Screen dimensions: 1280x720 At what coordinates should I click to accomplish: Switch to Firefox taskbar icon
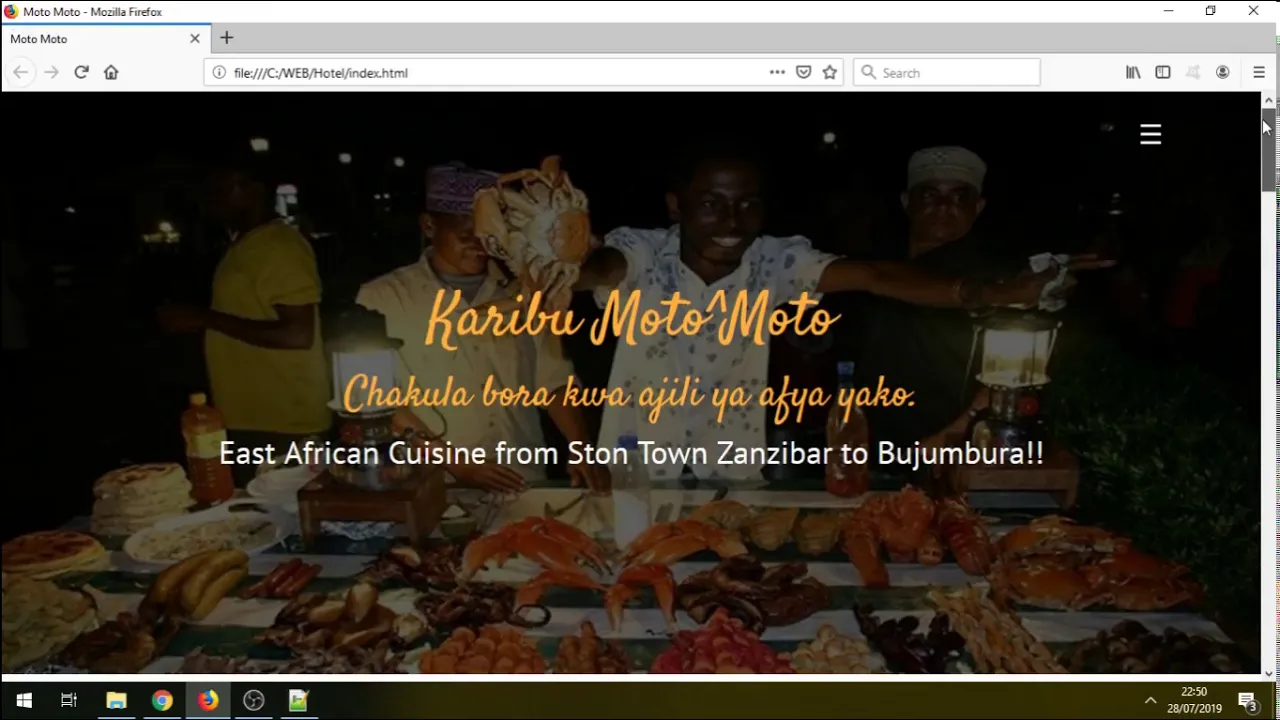208,700
